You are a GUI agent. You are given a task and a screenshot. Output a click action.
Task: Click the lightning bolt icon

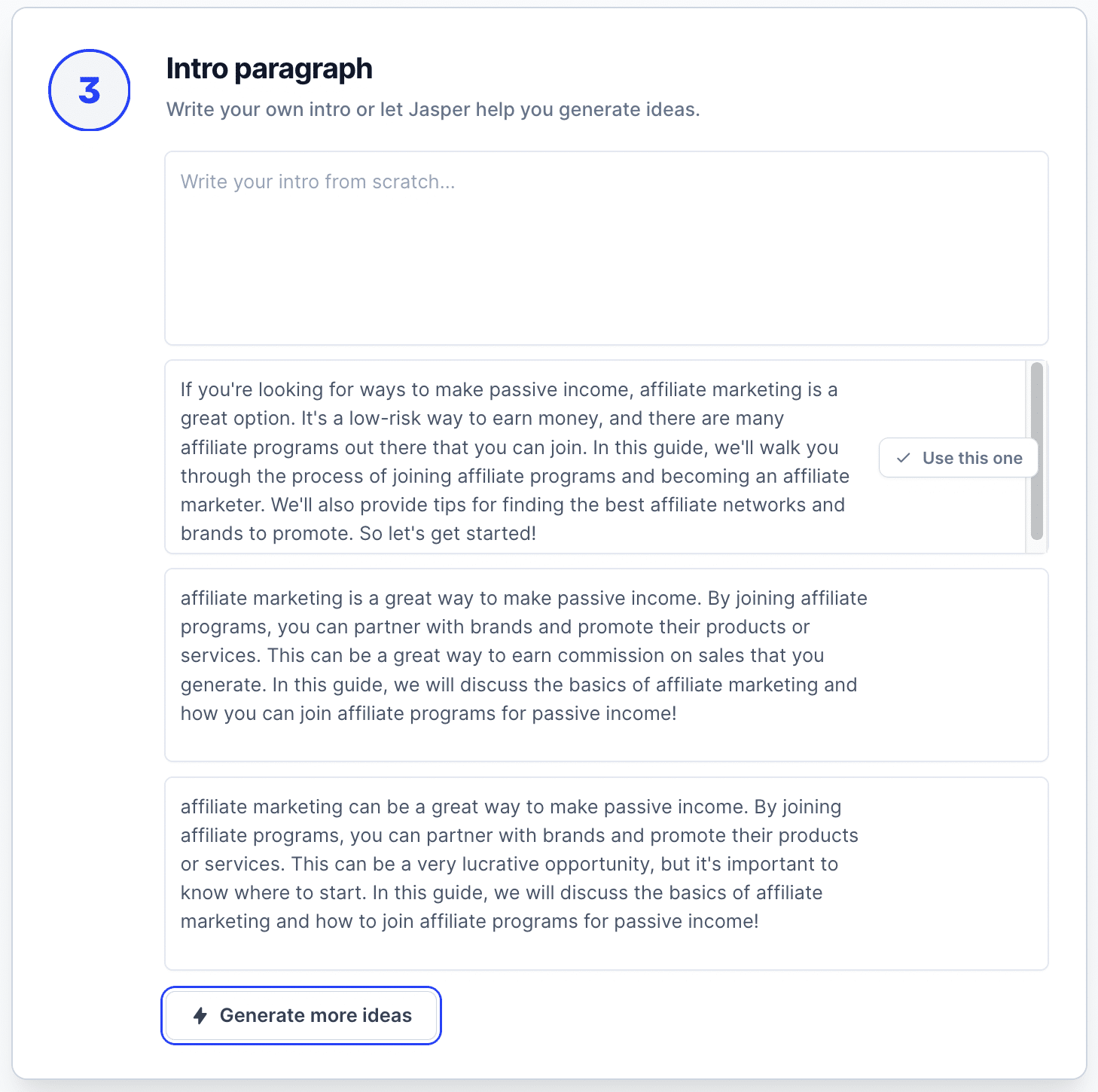tap(200, 1016)
